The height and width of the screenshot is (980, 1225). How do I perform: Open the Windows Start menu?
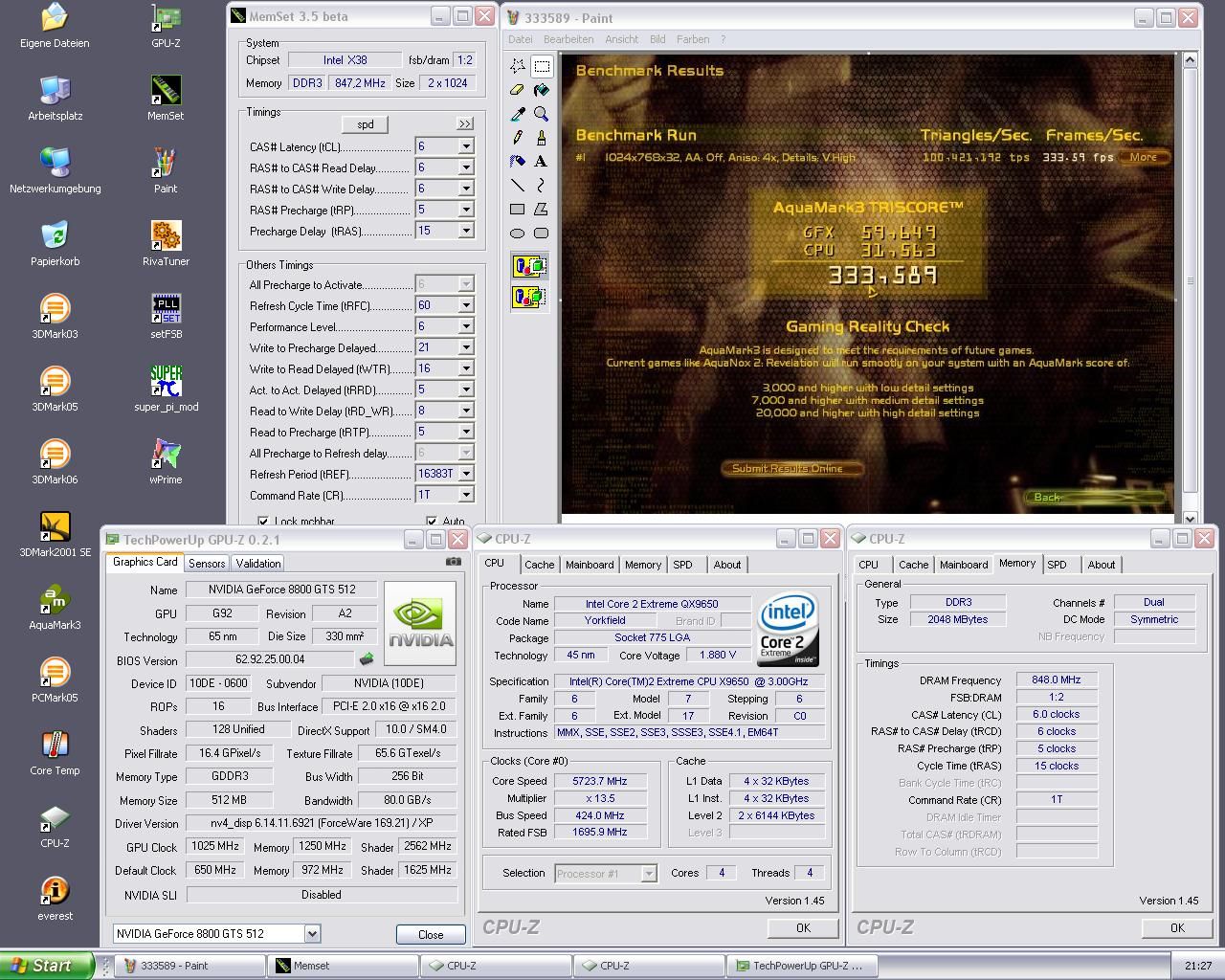click(x=48, y=966)
